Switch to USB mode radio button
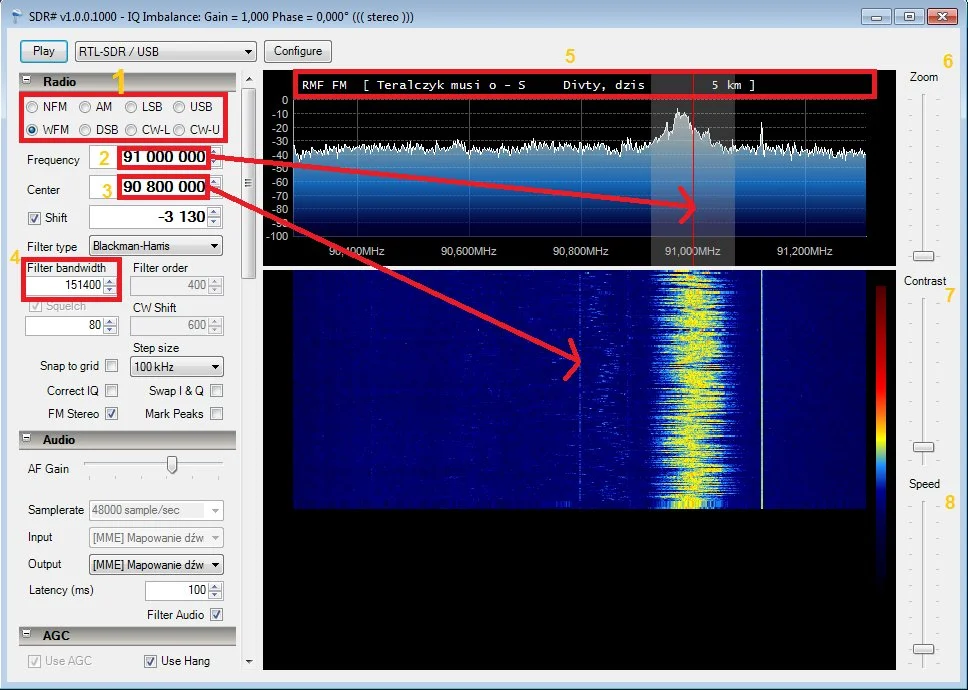Viewport: 968px width, 690px height. tap(180, 107)
